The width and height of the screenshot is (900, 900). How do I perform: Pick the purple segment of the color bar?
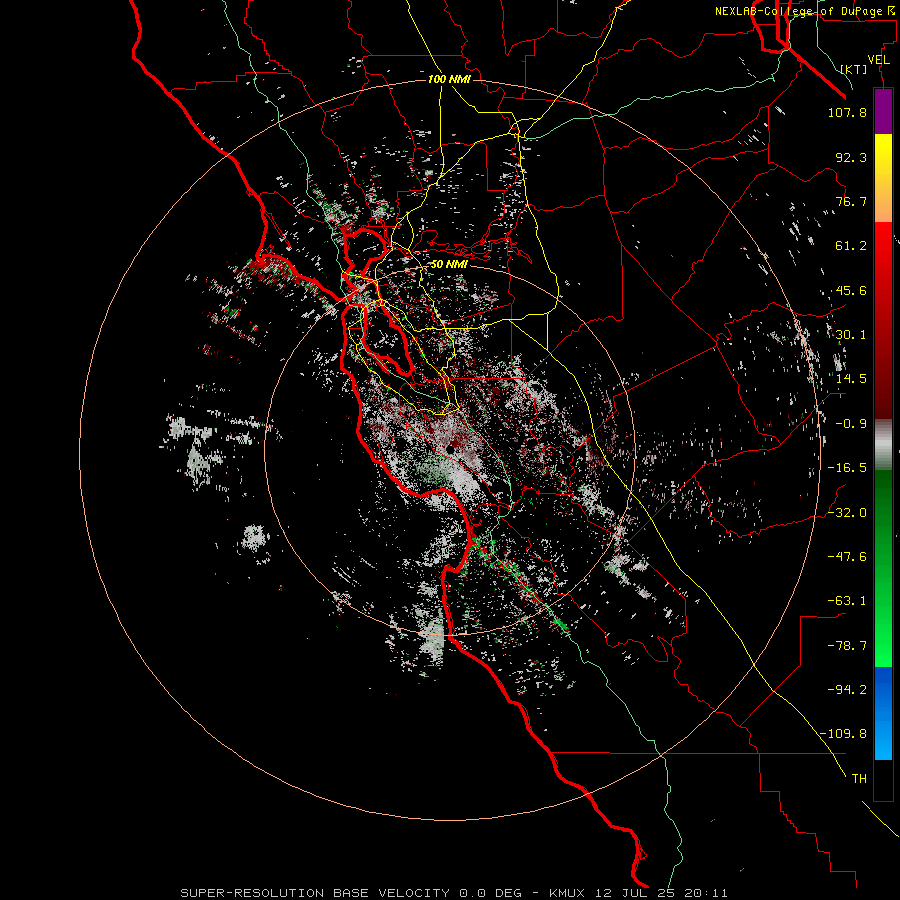pos(883,111)
